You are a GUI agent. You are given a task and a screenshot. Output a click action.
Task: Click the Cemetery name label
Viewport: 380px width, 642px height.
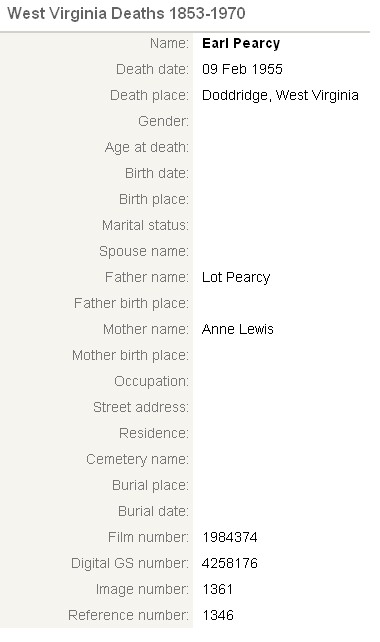pyautogui.click(x=138, y=459)
